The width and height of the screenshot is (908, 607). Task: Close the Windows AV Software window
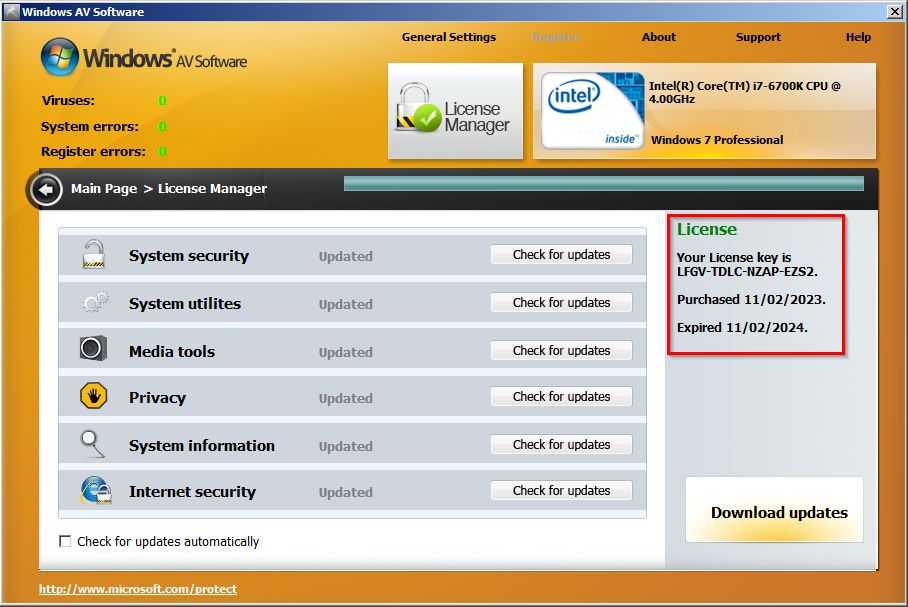click(894, 12)
